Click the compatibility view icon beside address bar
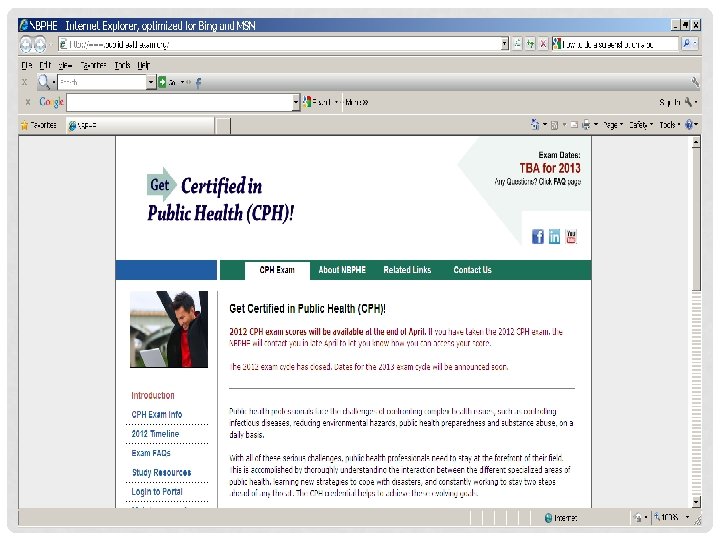 518,44
